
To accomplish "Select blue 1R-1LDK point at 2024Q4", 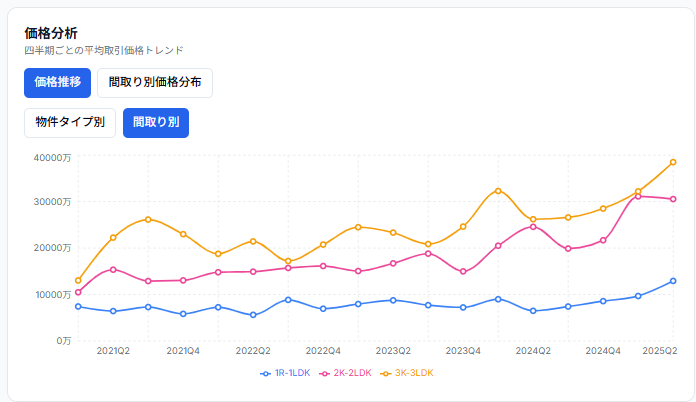I will 603,301.
